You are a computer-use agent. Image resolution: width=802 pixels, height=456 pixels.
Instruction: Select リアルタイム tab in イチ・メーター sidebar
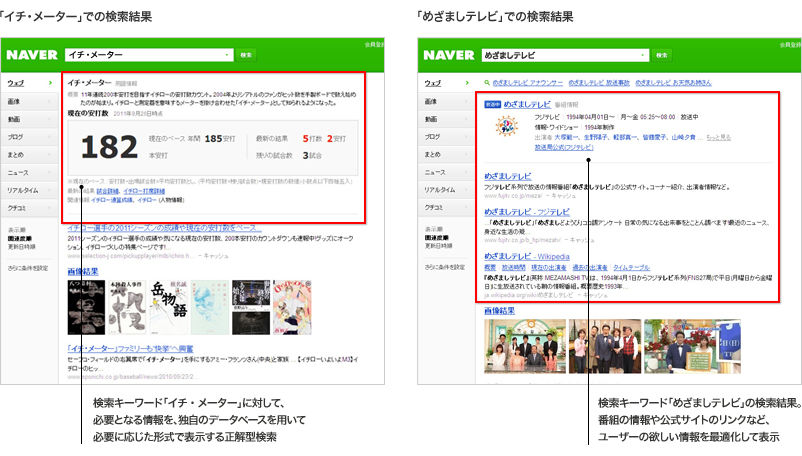tap(29, 190)
